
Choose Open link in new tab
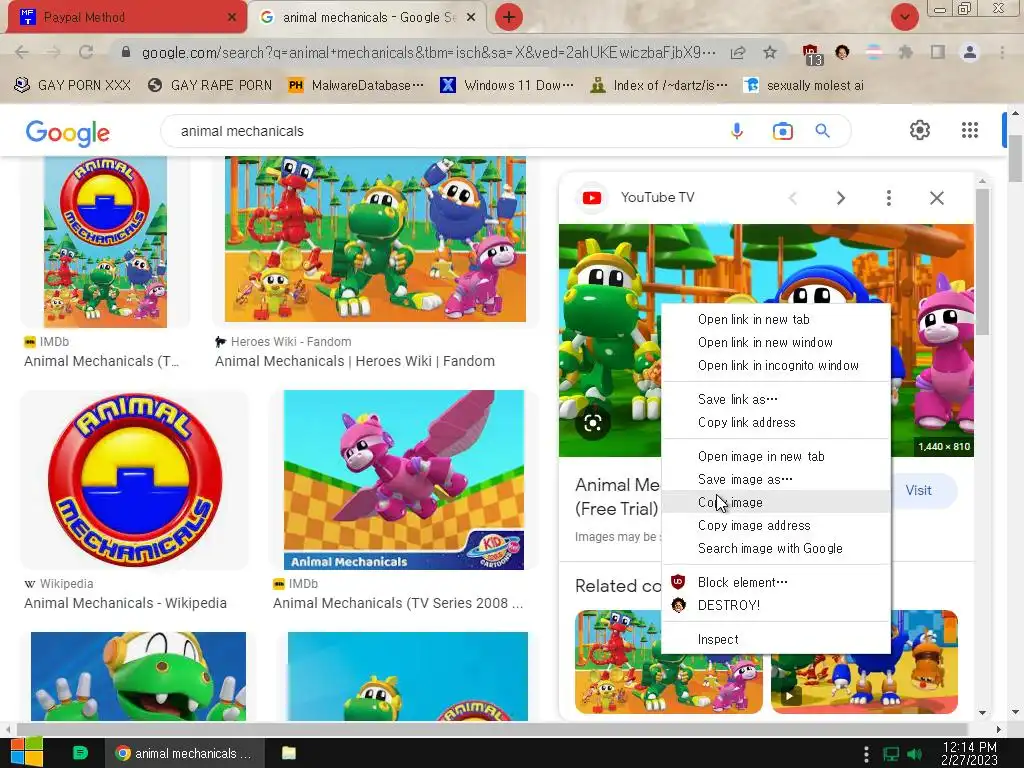(x=776, y=319)
